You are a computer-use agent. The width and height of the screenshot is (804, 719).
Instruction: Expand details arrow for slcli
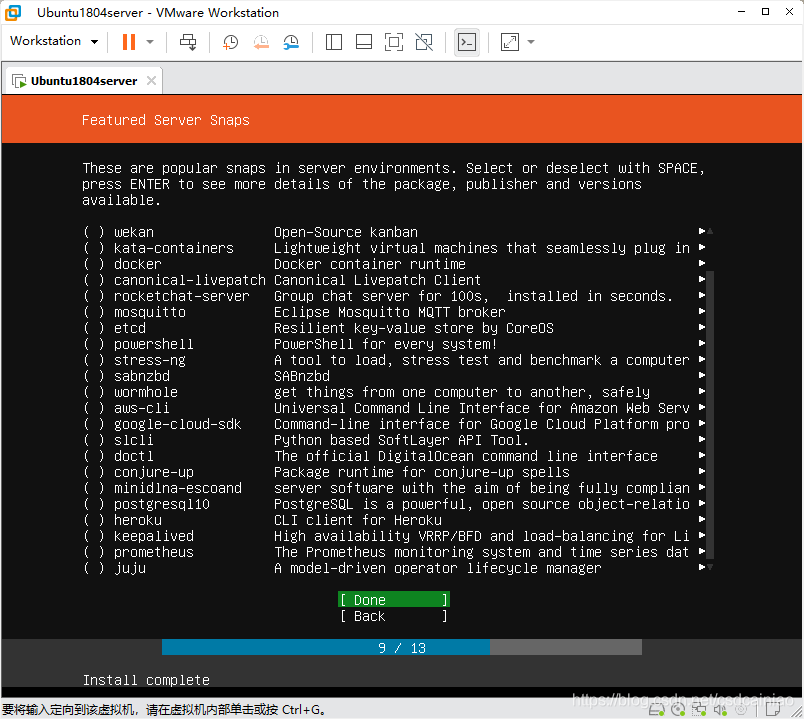pyautogui.click(x=702, y=440)
